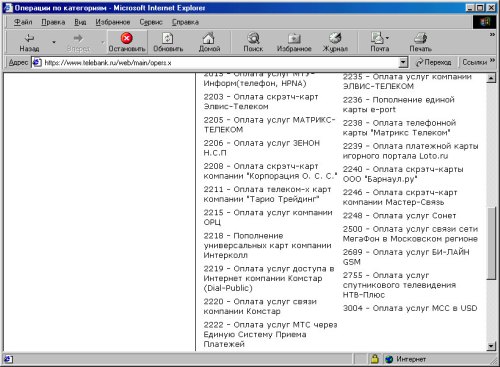500x367 pixels.
Task: Select 2235 - Оплата услуг ЭЛВИС-ТЕЛЕКОМ
Action: coord(407,81)
